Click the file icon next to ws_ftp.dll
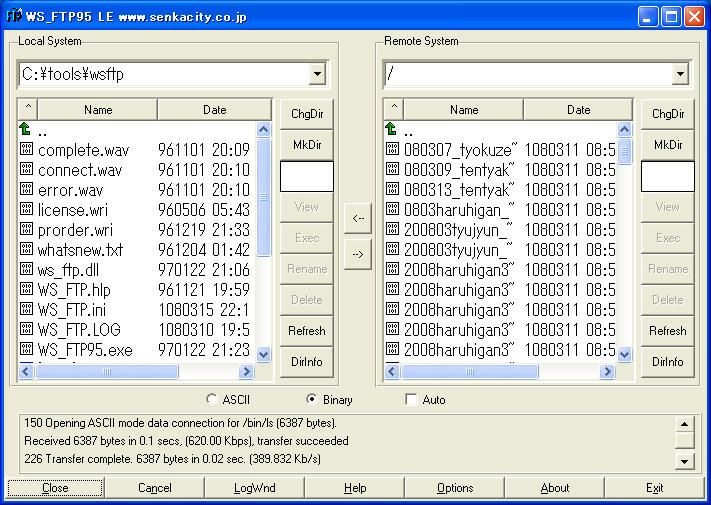711x505 pixels. tap(26, 269)
